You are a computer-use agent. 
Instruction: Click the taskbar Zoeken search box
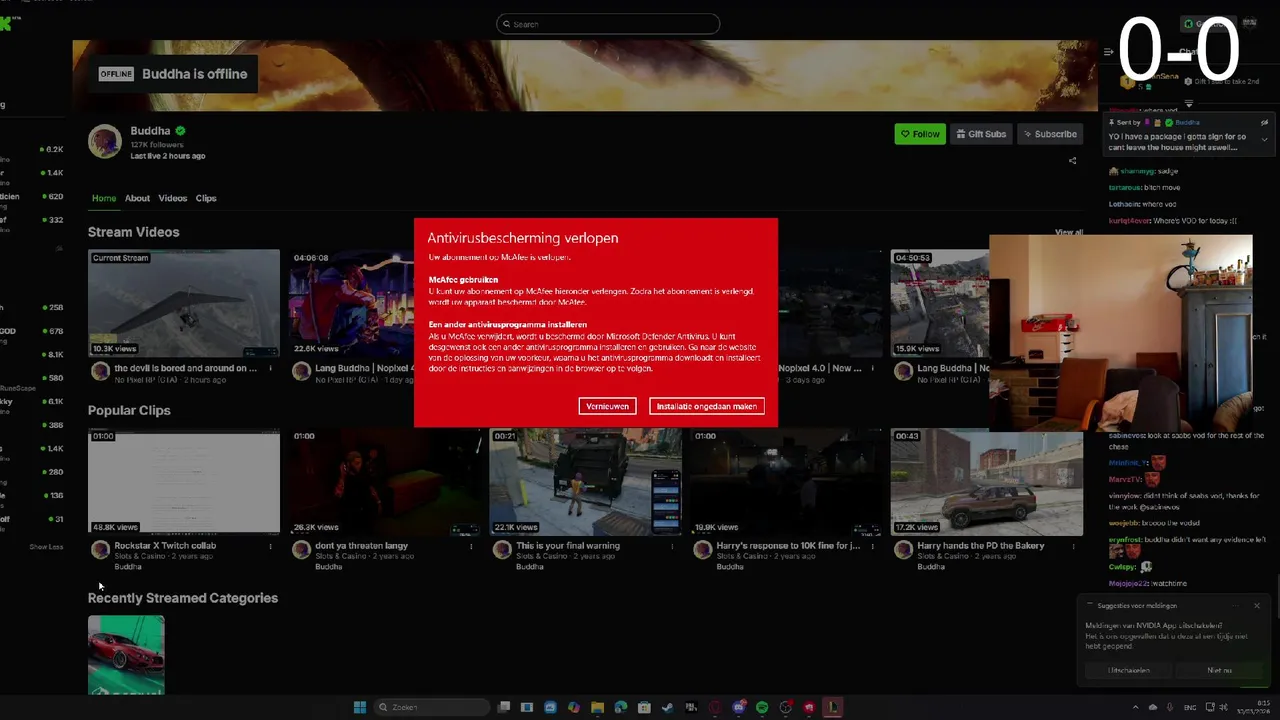[x=432, y=707]
